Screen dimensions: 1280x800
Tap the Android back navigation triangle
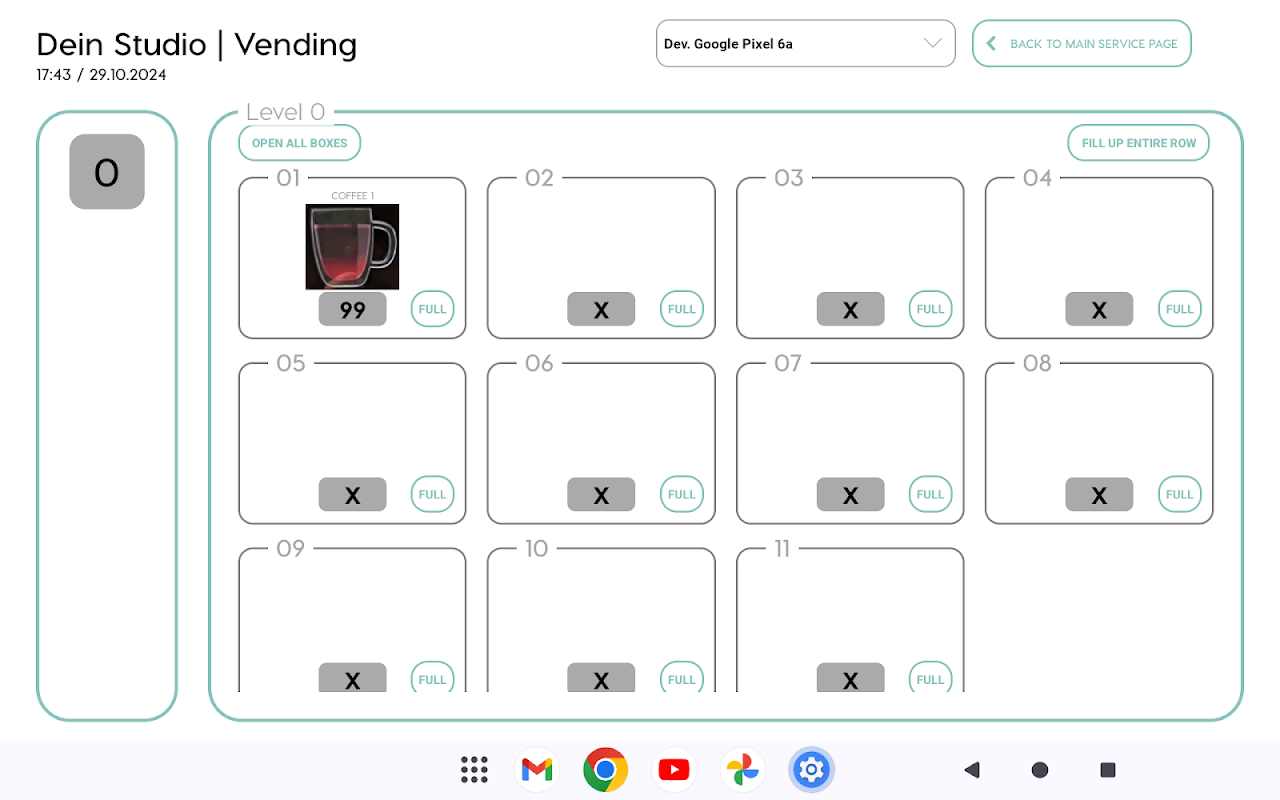(x=972, y=770)
